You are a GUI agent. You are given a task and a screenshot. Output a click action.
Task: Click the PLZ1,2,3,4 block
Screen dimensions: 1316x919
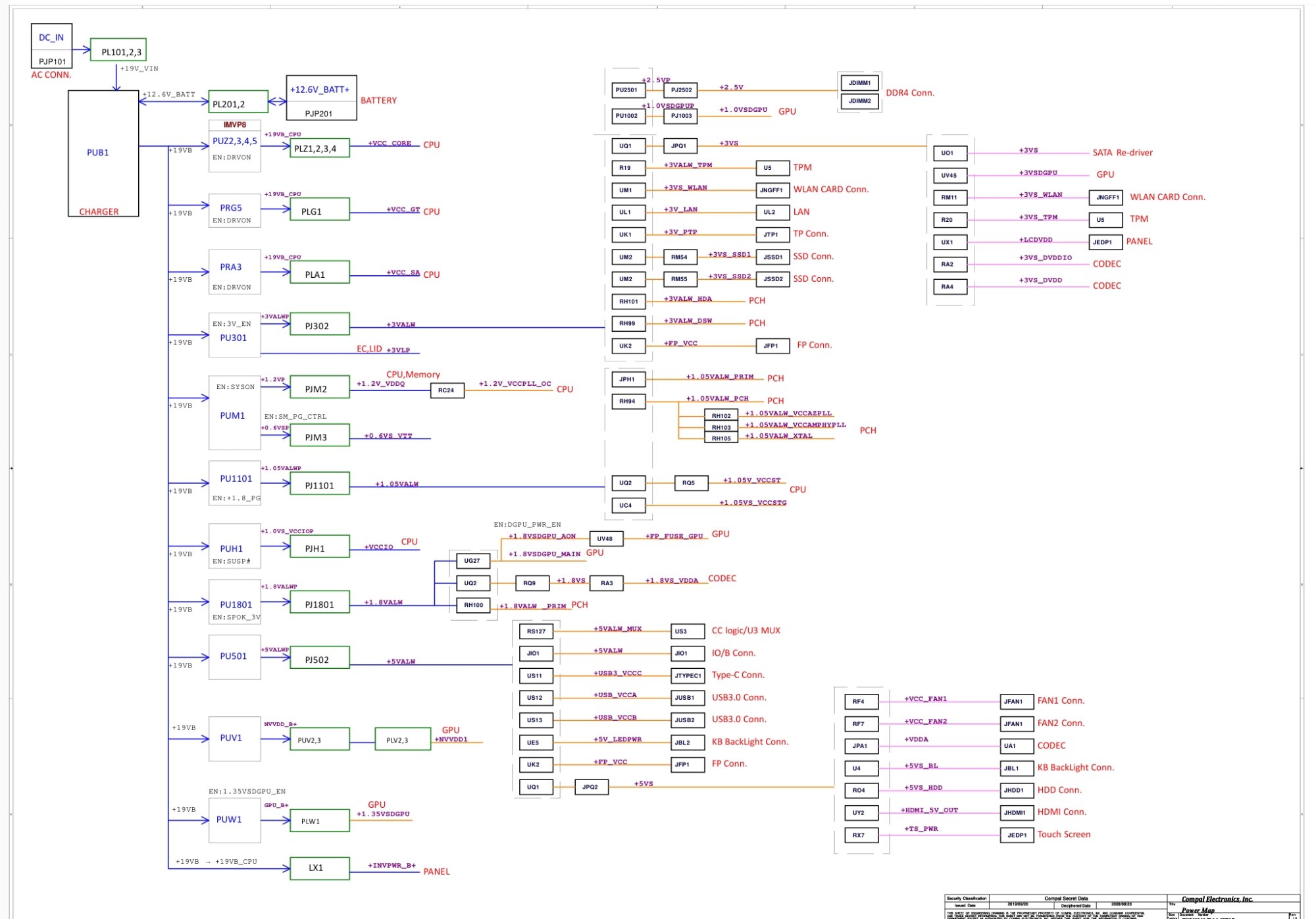pos(320,148)
